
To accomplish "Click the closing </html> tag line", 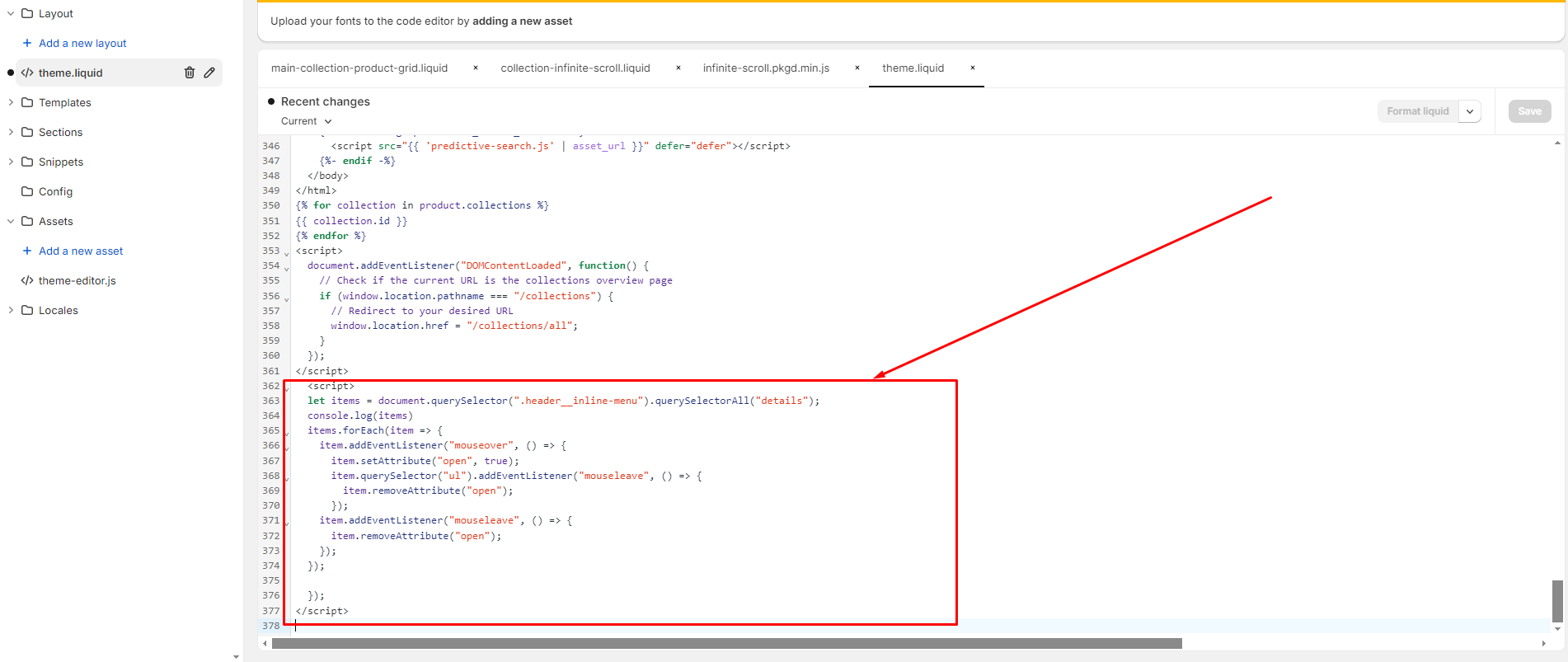I will [x=317, y=190].
